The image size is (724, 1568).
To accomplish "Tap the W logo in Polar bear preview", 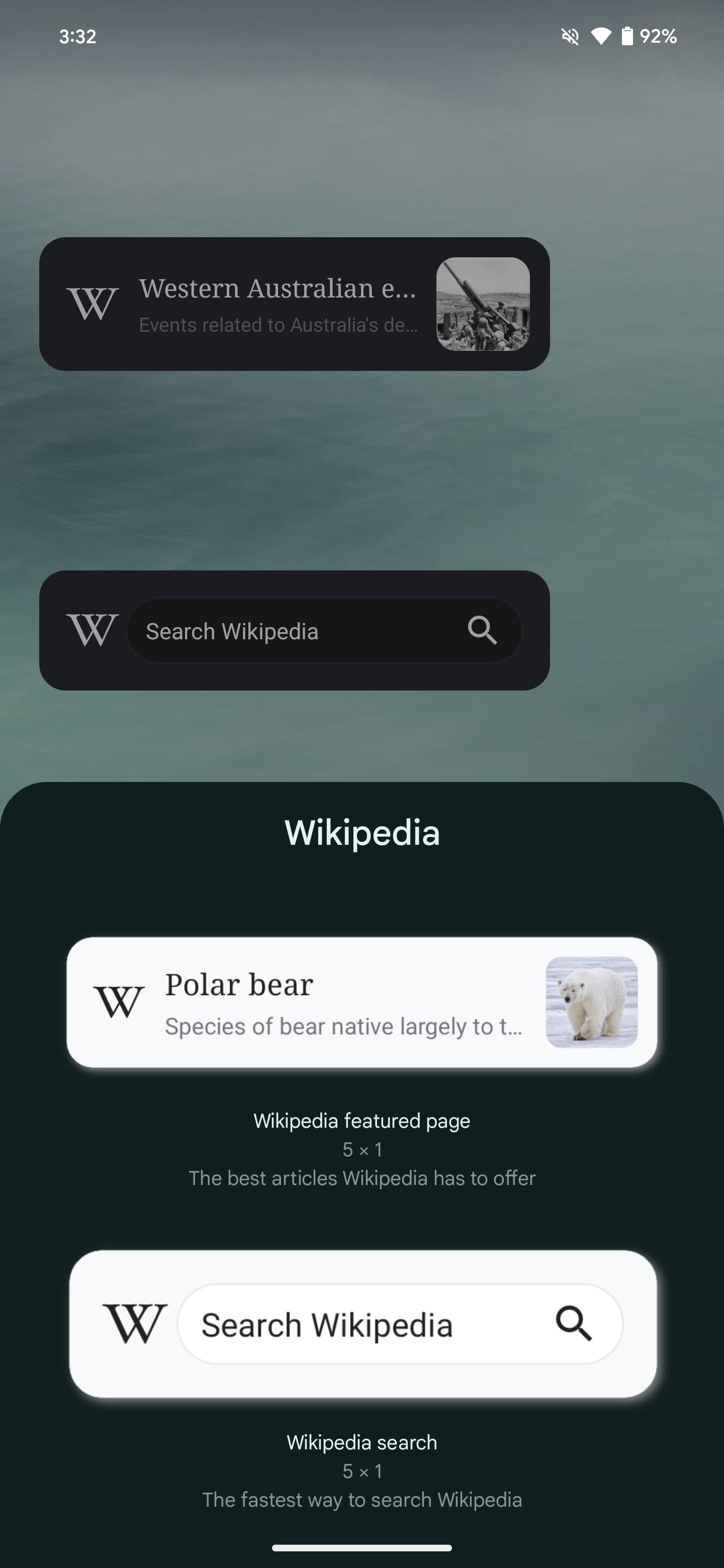I will pyautogui.click(x=119, y=1002).
